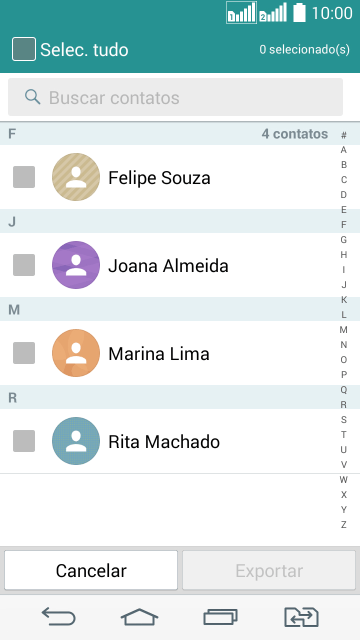Tap the Back navigation icon
Image resolution: width=360 pixels, height=640 pixels.
[58, 616]
